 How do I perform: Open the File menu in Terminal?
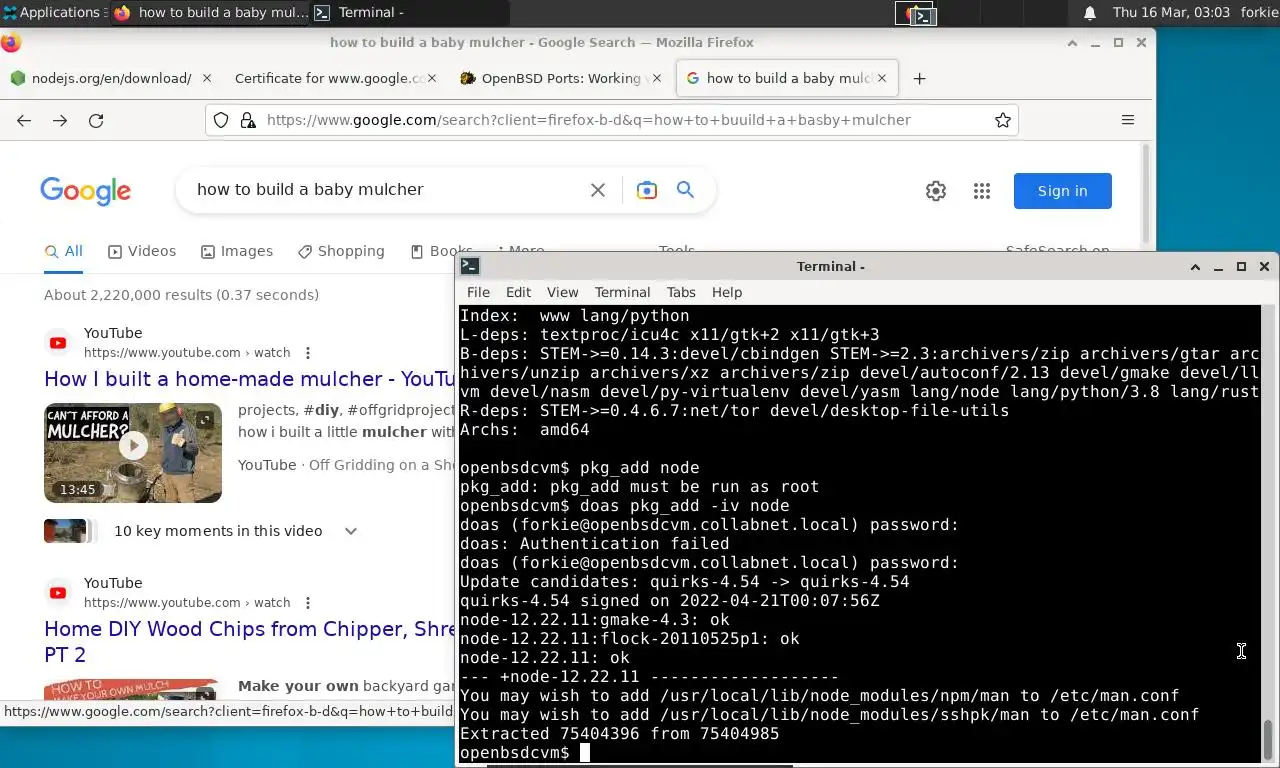478,292
